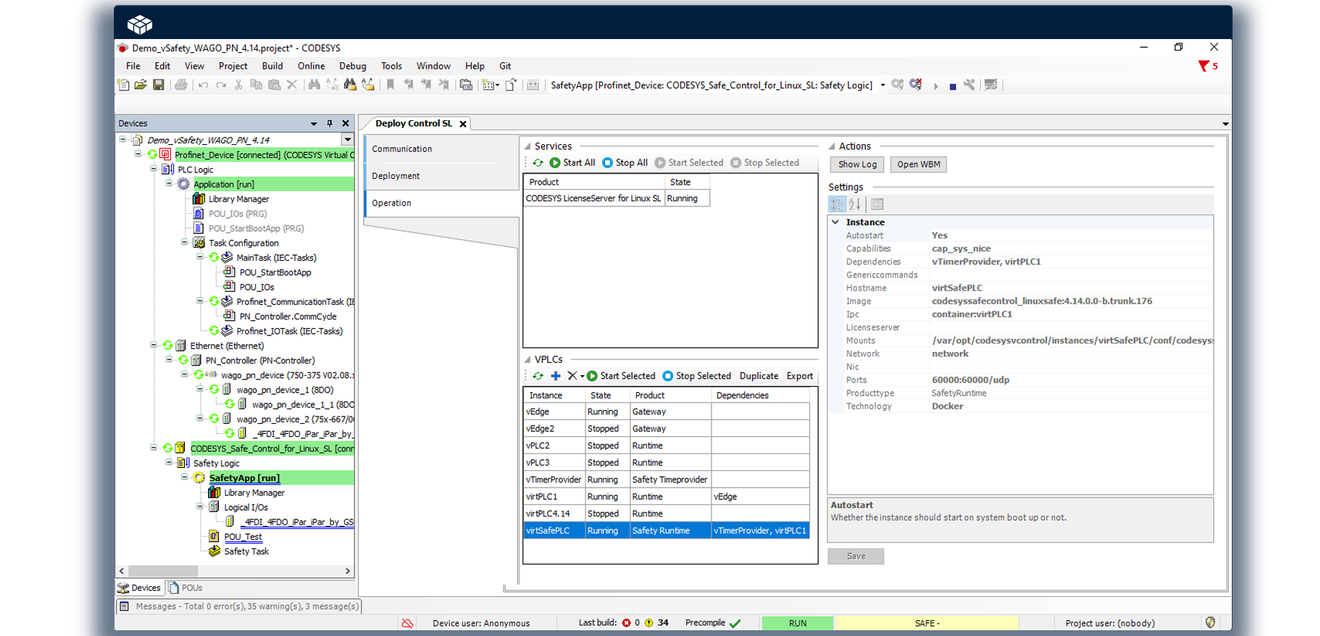Image resolution: width=1320 pixels, height=636 pixels.
Task: Click the Messages status bar panel
Action: (x=238, y=606)
